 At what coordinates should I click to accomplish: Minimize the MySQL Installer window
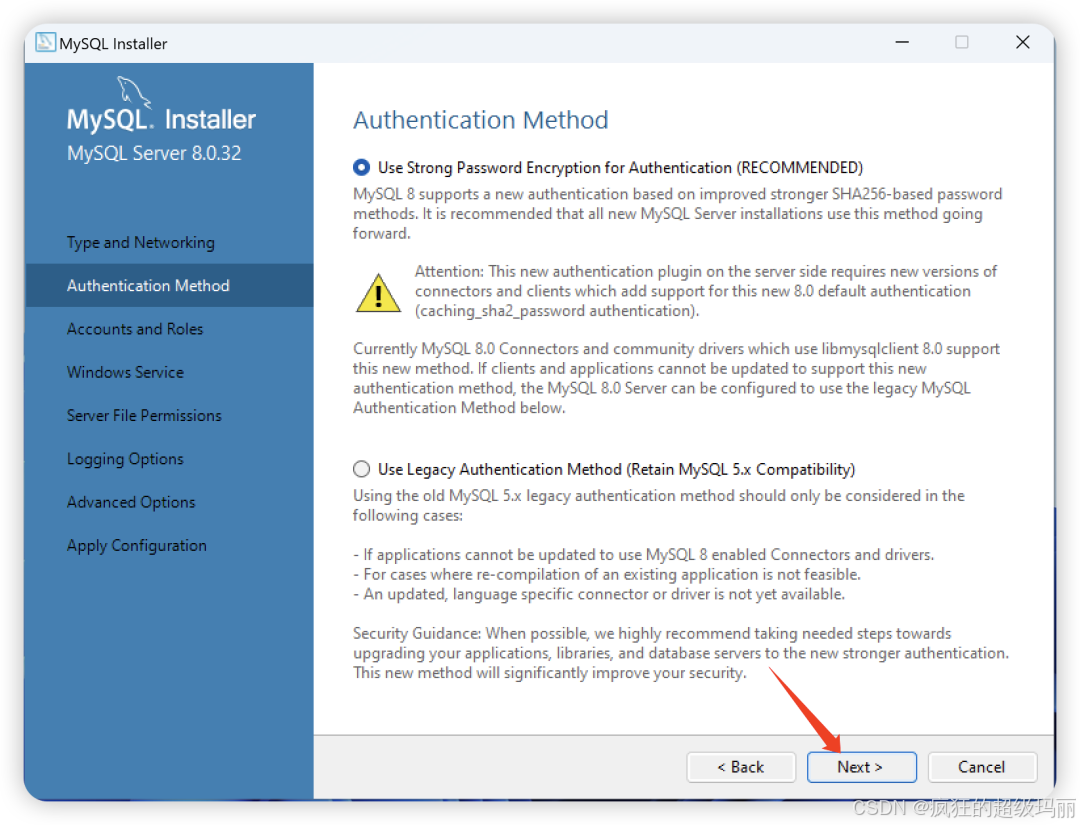[x=902, y=43]
